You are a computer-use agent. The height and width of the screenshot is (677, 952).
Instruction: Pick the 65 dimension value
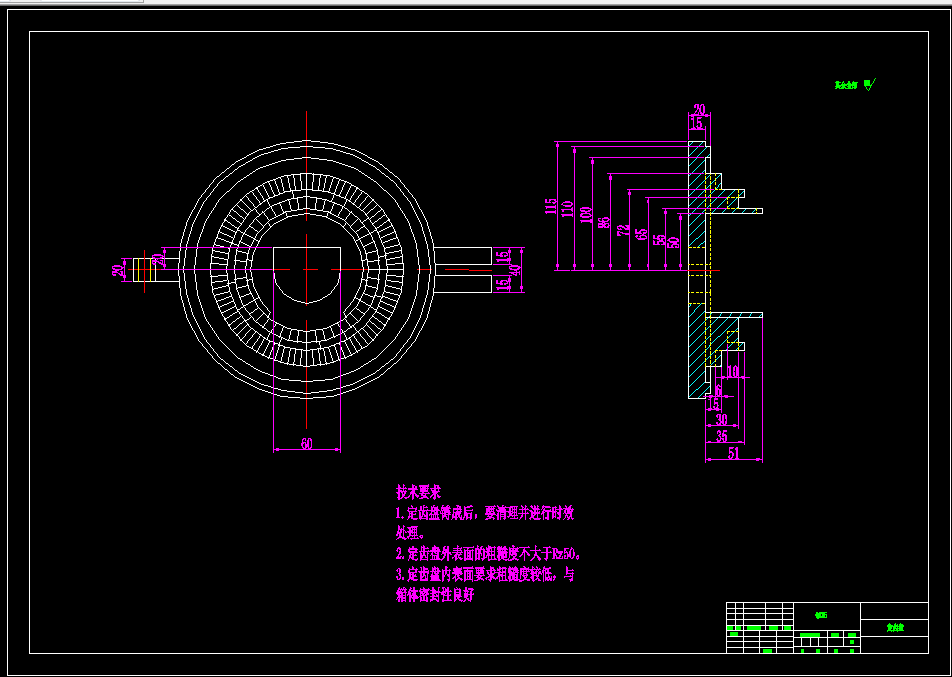(642, 235)
